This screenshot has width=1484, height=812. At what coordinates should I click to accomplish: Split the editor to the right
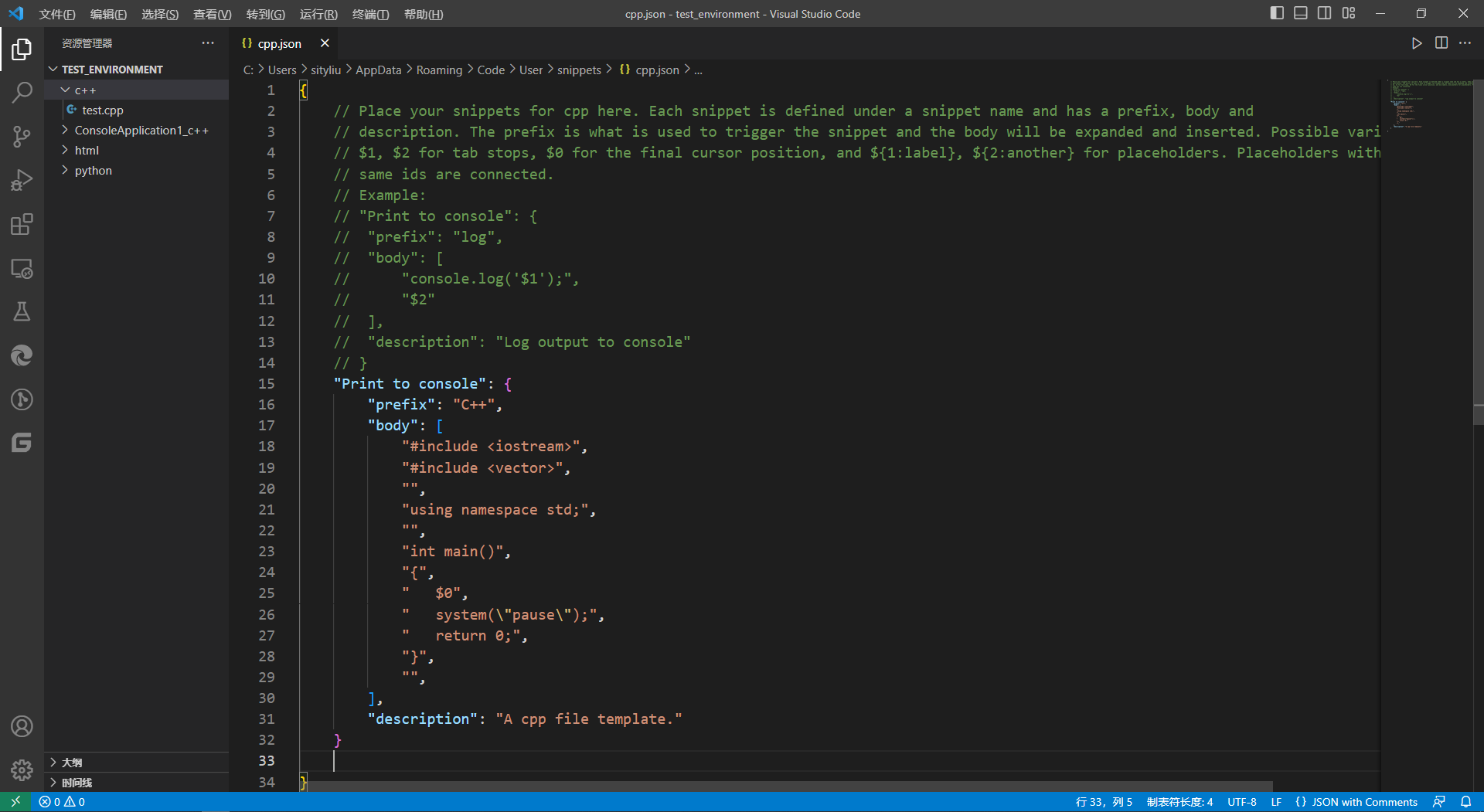tap(1441, 43)
